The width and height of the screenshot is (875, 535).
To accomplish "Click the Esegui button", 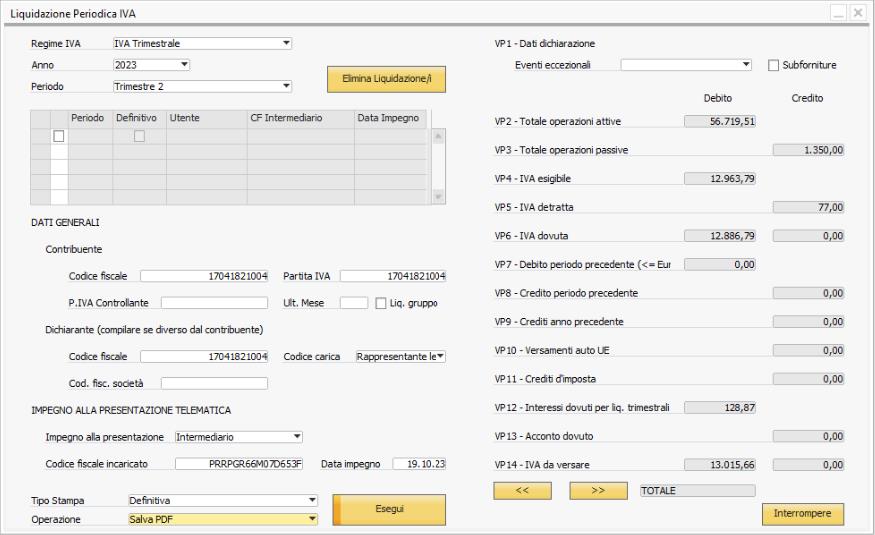I will [389, 509].
